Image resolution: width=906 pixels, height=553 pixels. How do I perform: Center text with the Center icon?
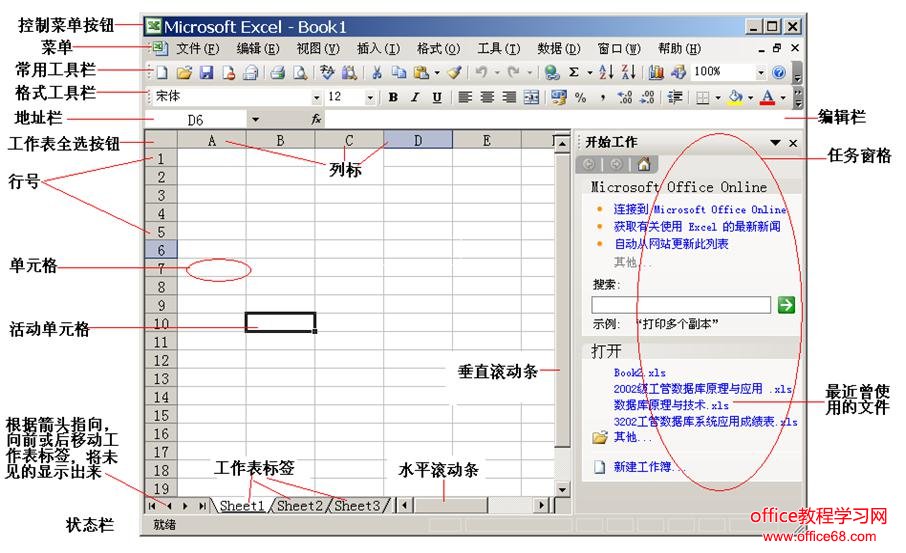[487, 97]
